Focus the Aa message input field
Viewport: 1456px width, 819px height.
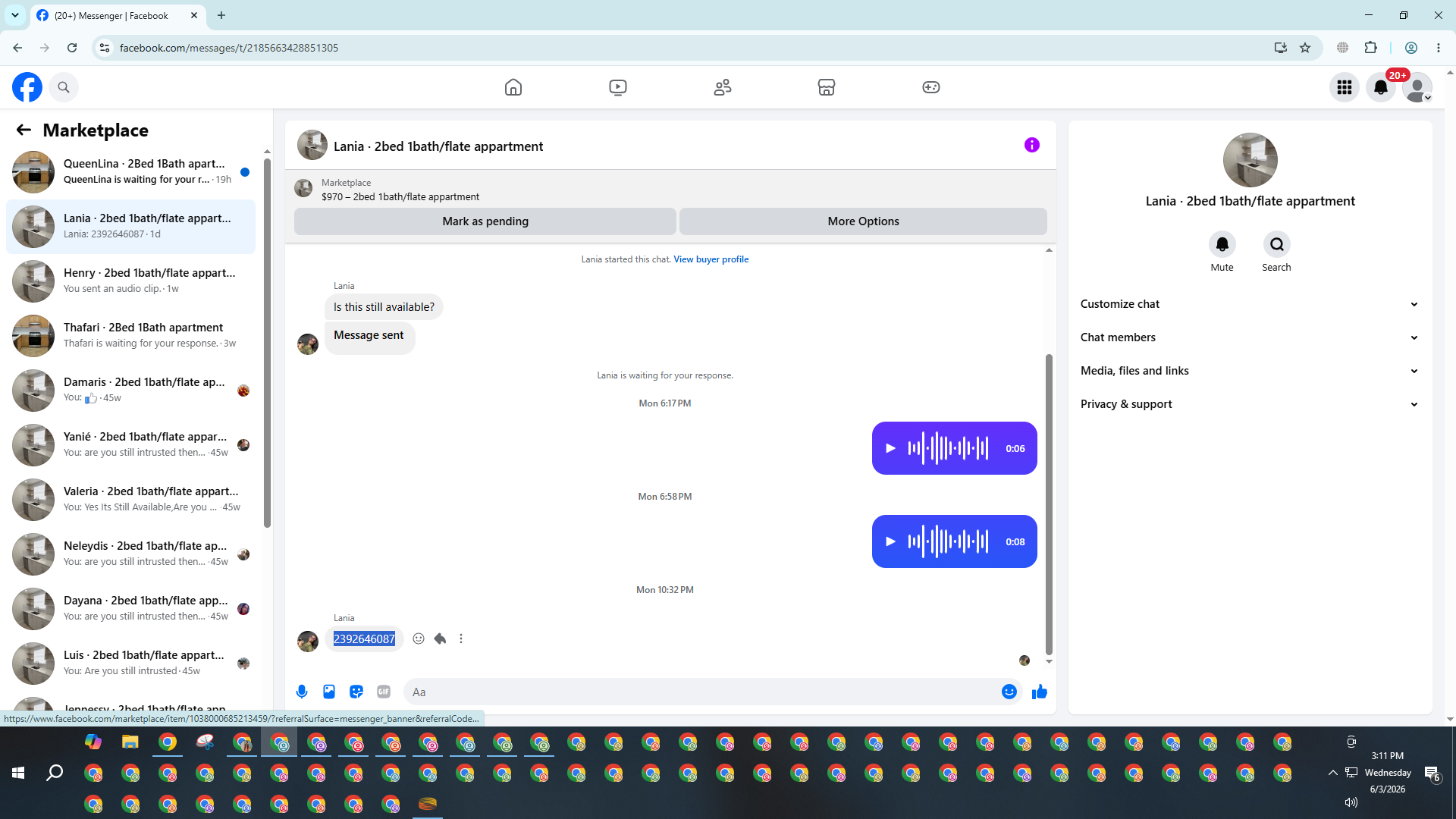point(701,692)
